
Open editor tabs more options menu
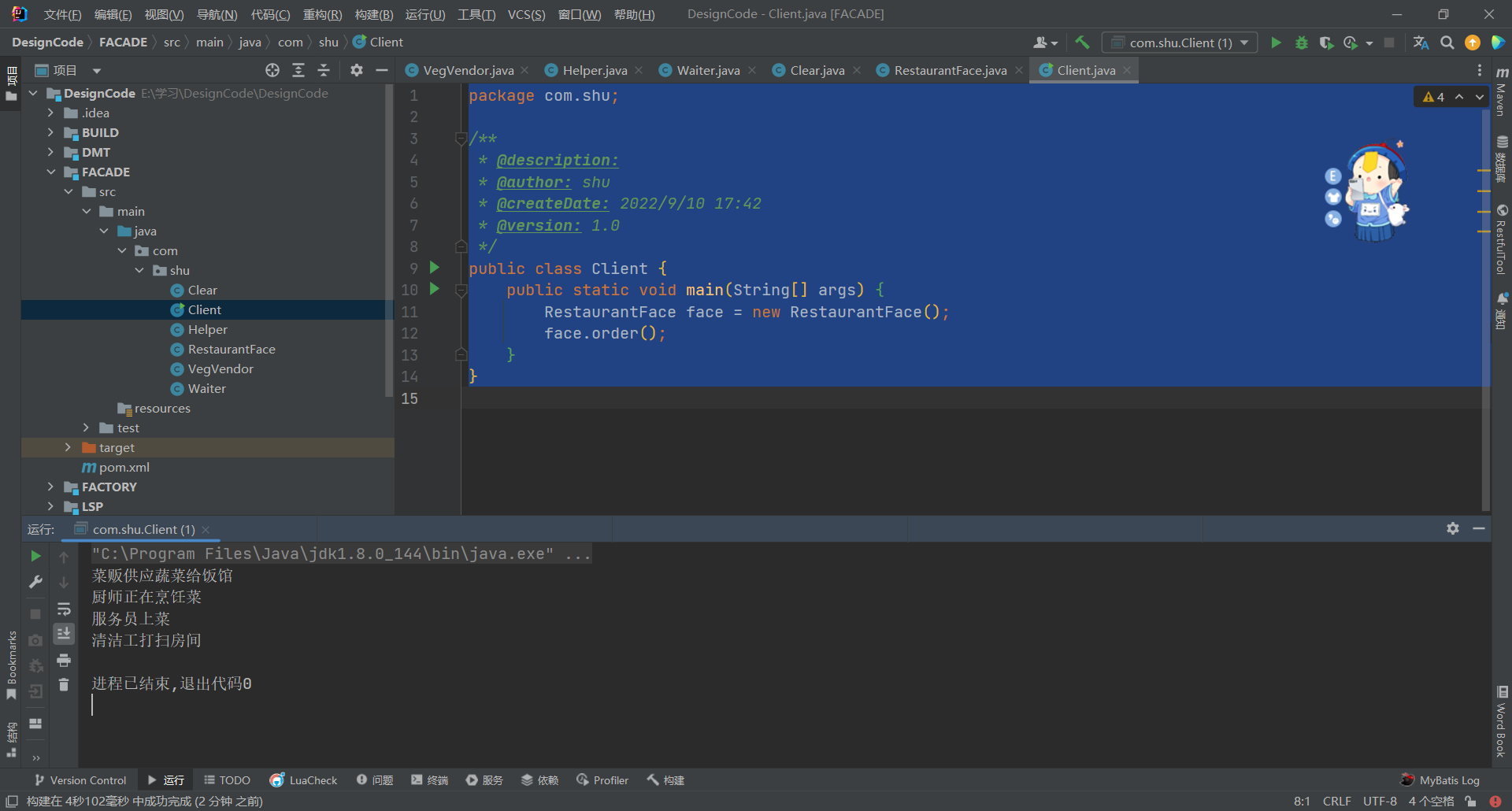click(x=1480, y=70)
